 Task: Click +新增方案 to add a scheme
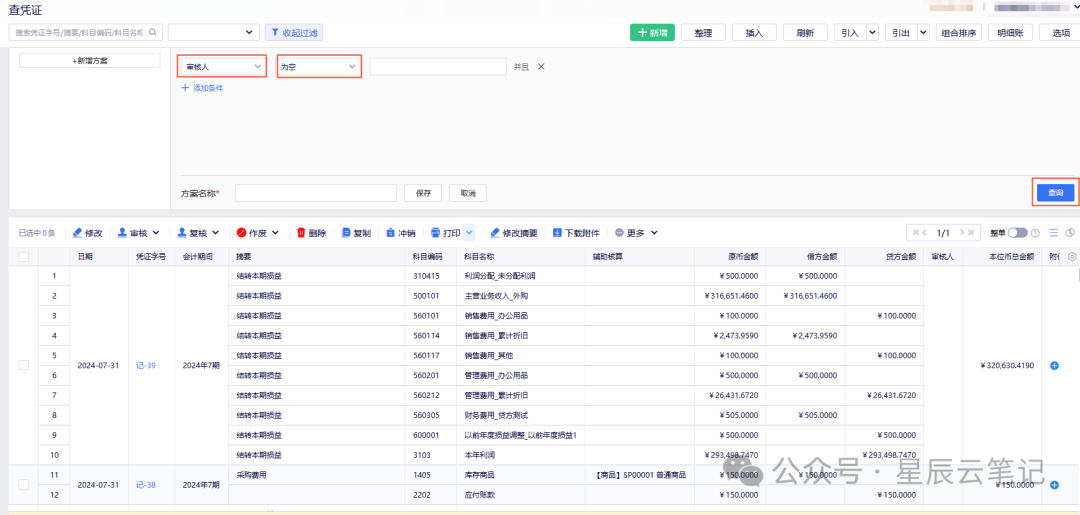[x=90, y=61]
